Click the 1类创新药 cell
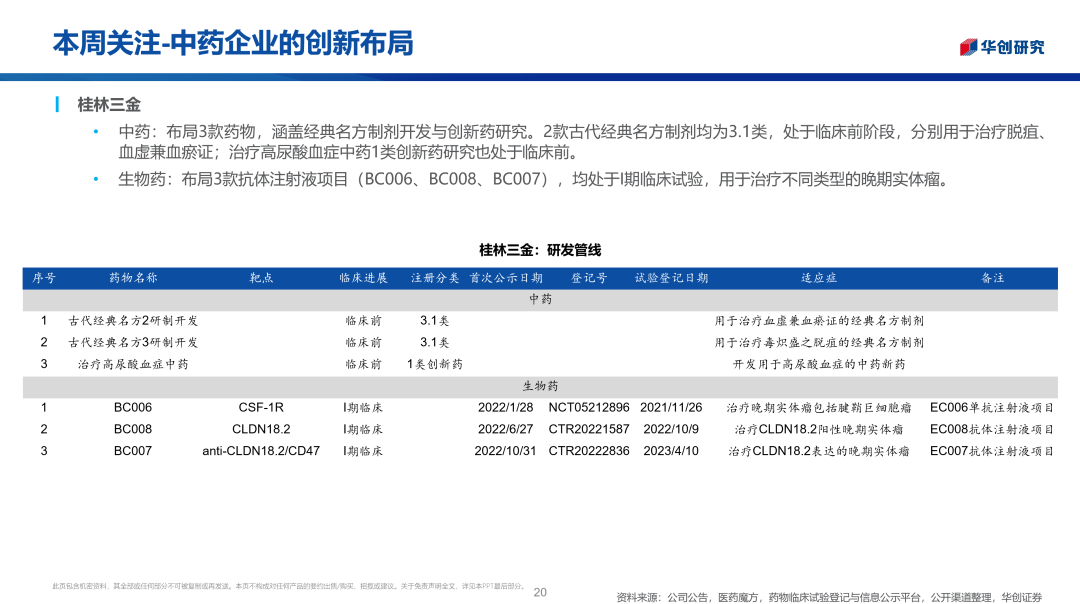The height and width of the screenshot is (604, 1080). tap(435, 364)
